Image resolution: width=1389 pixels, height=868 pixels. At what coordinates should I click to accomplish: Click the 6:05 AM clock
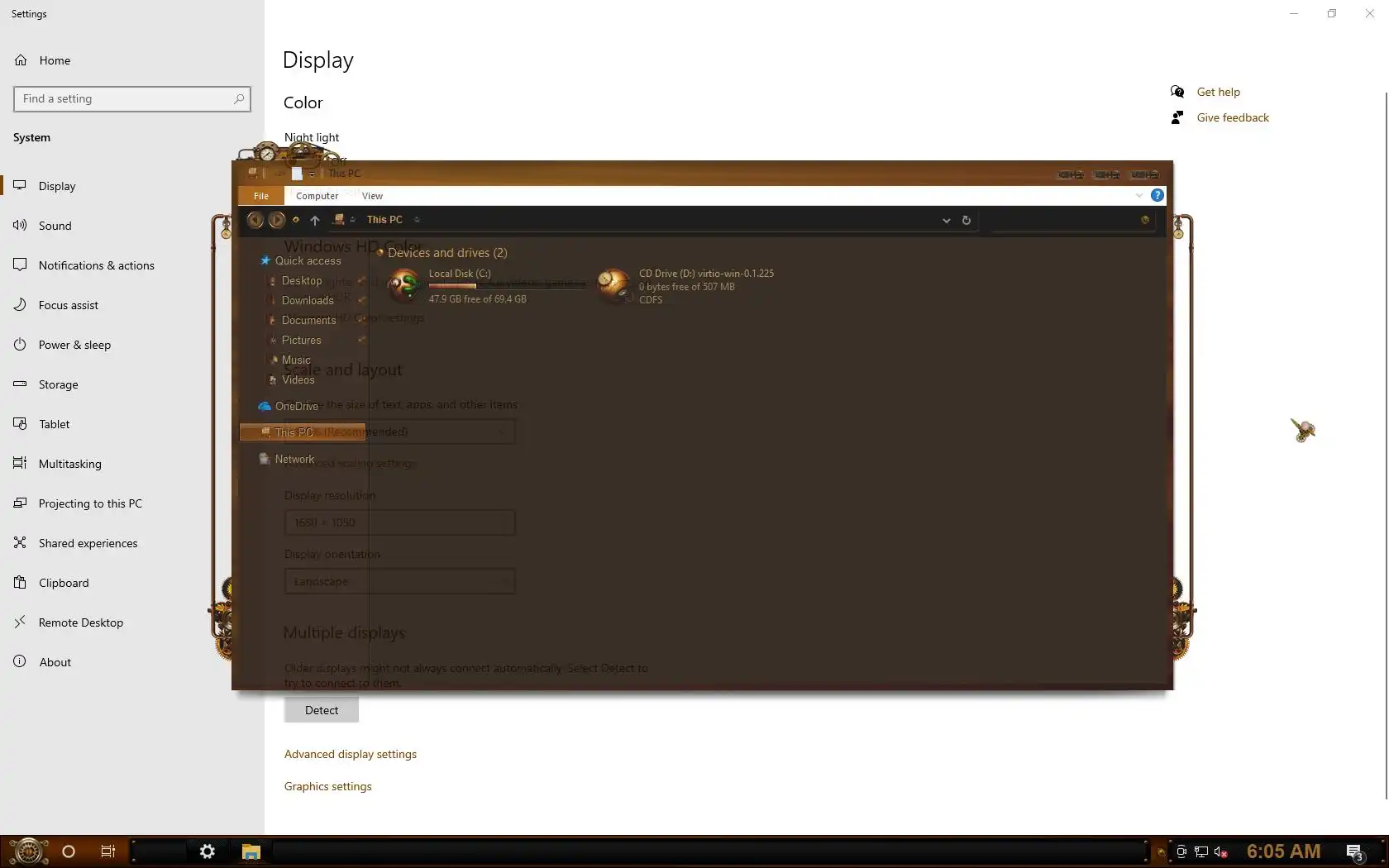(1283, 851)
